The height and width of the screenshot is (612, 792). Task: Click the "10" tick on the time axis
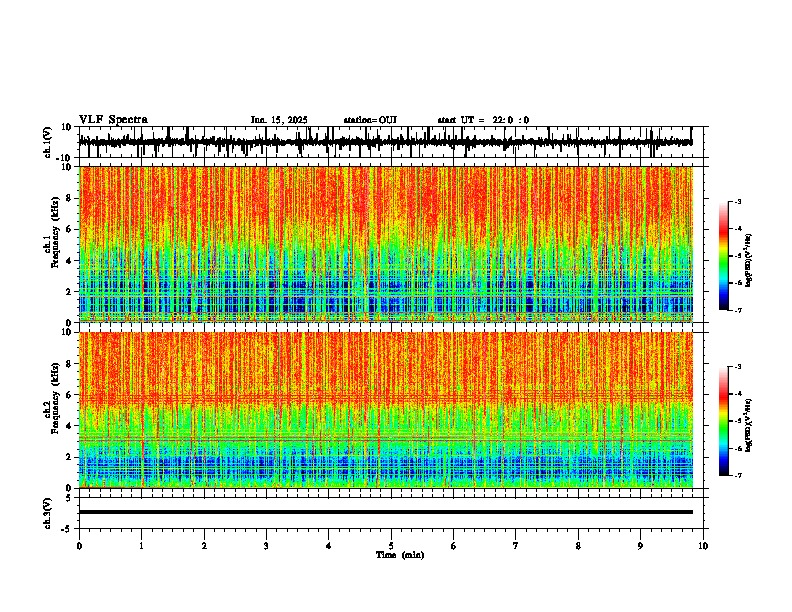coord(703,546)
